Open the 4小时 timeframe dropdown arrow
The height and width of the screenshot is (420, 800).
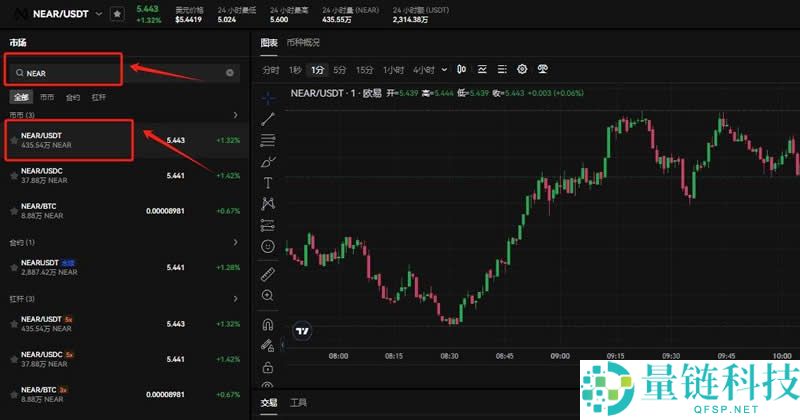click(x=444, y=70)
